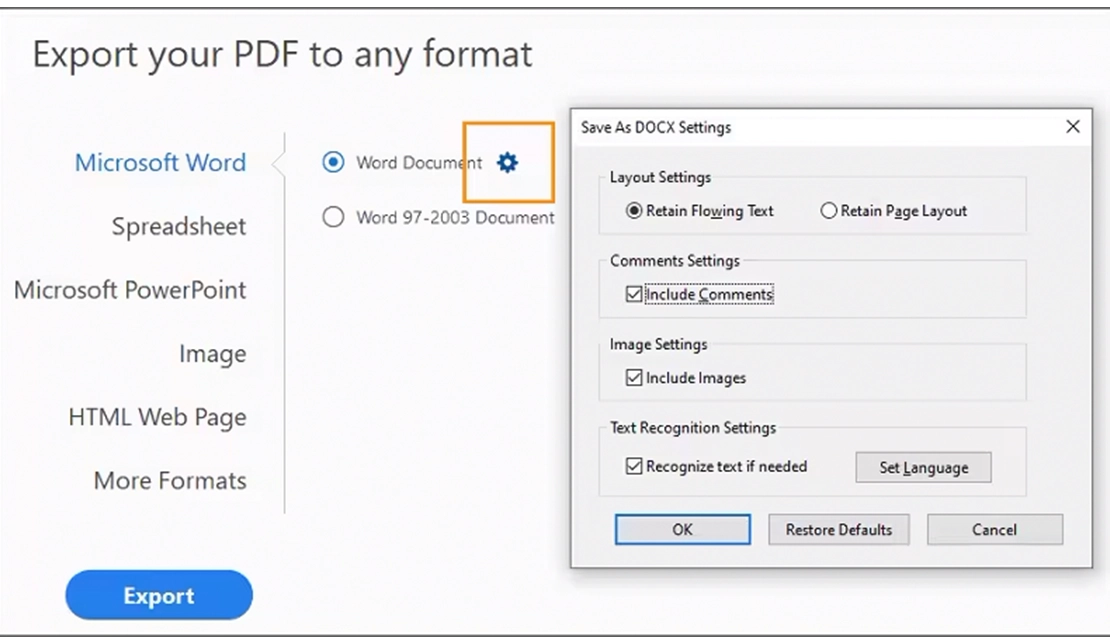The width and height of the screenshot is (1110, 644).
Task: Open the Set Language dialog
Action: click(x=922, y=467)
